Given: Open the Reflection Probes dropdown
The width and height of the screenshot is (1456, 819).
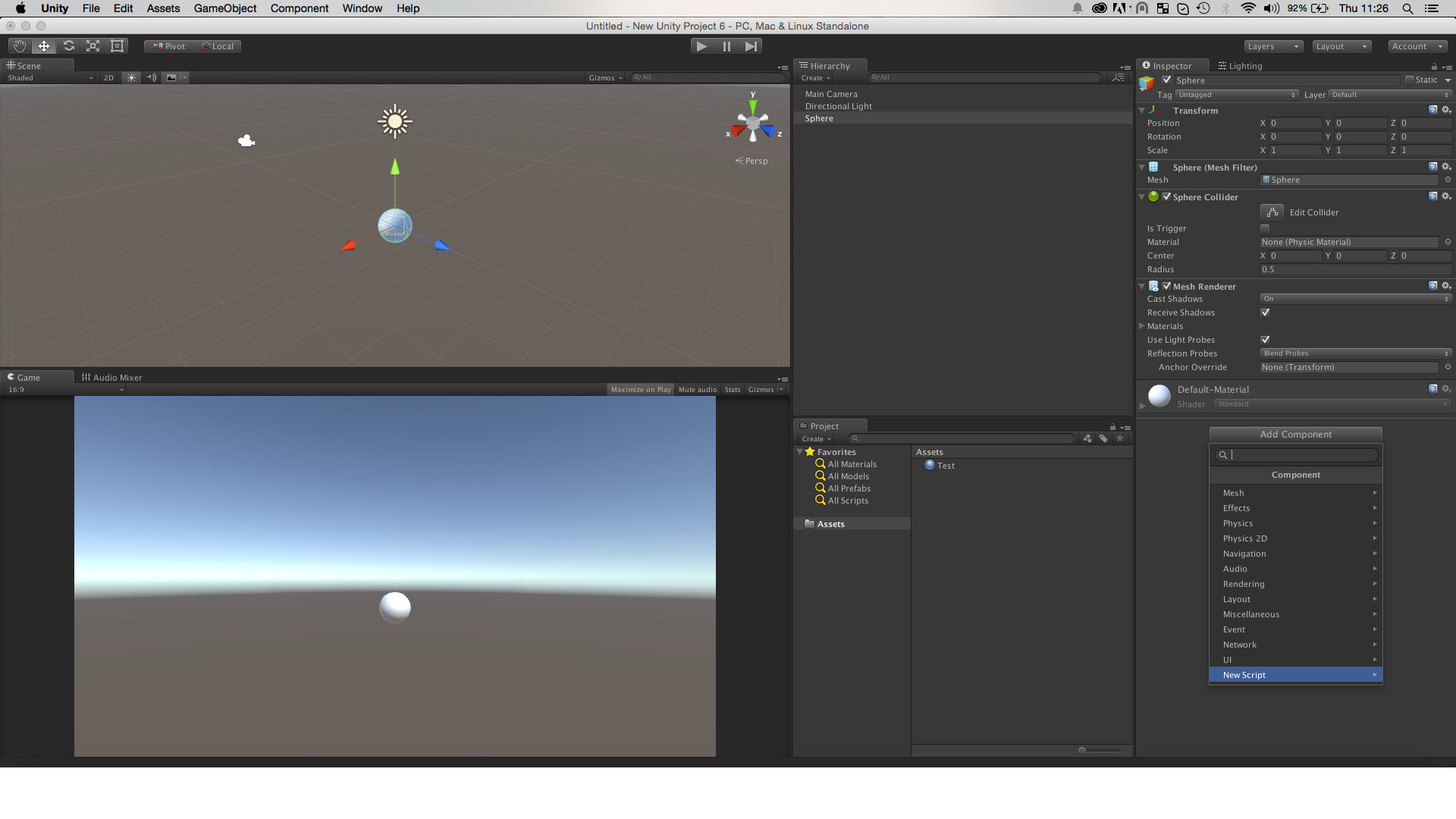Looking at the screenshot, I should (1354, 353).
